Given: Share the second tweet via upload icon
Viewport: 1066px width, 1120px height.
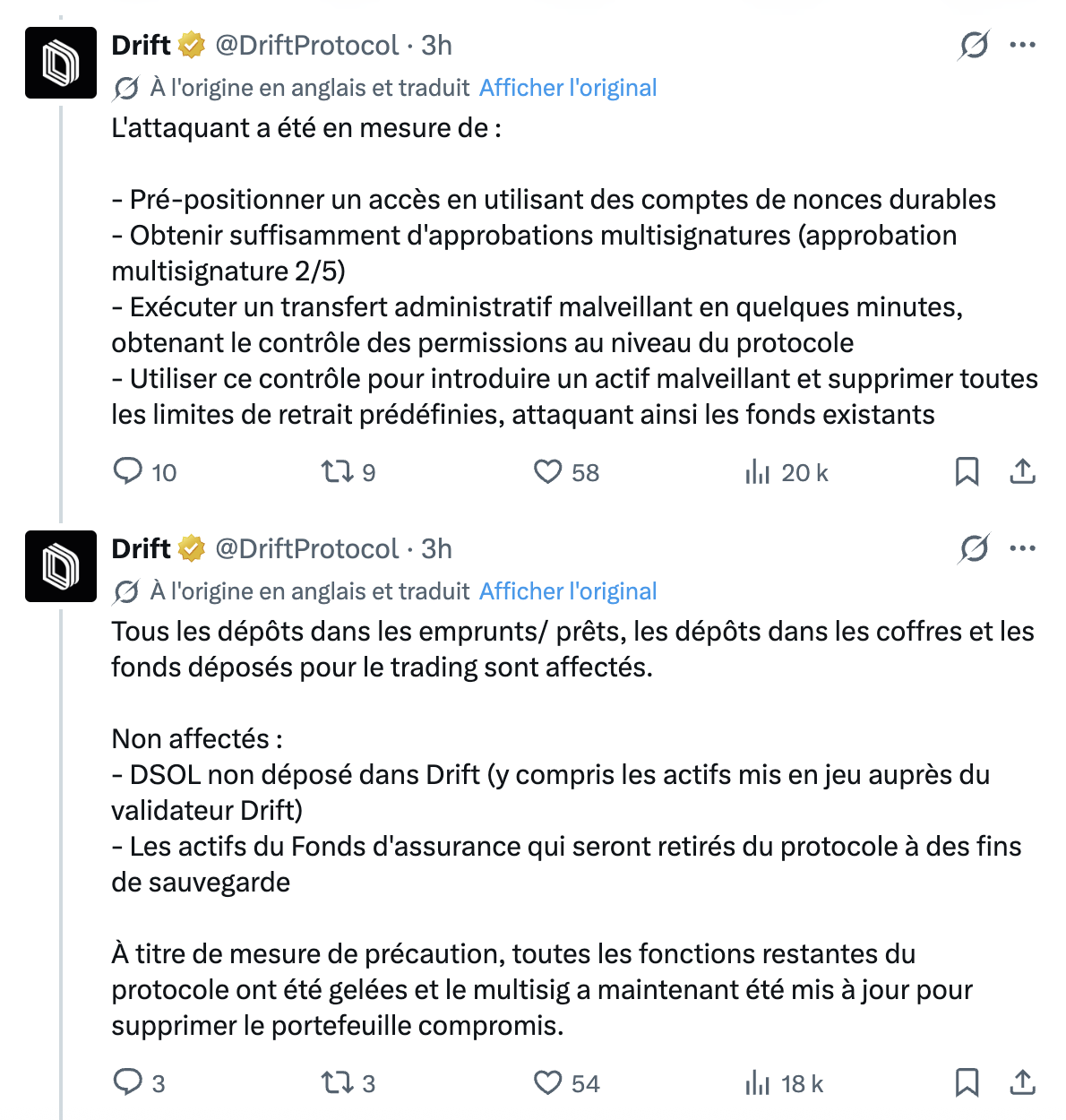Looking at the screenshot, I should [1022, 1083].
